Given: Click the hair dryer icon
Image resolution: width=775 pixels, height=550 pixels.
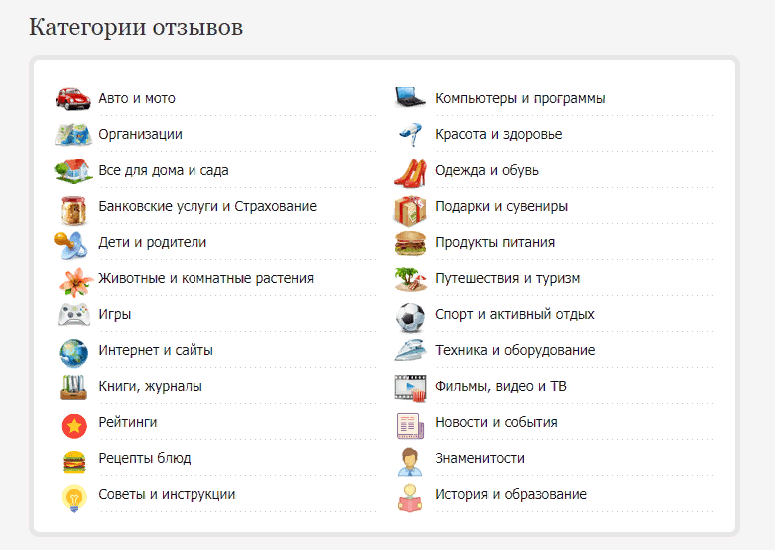Looking at the screenshot, I should pos(410,135).
